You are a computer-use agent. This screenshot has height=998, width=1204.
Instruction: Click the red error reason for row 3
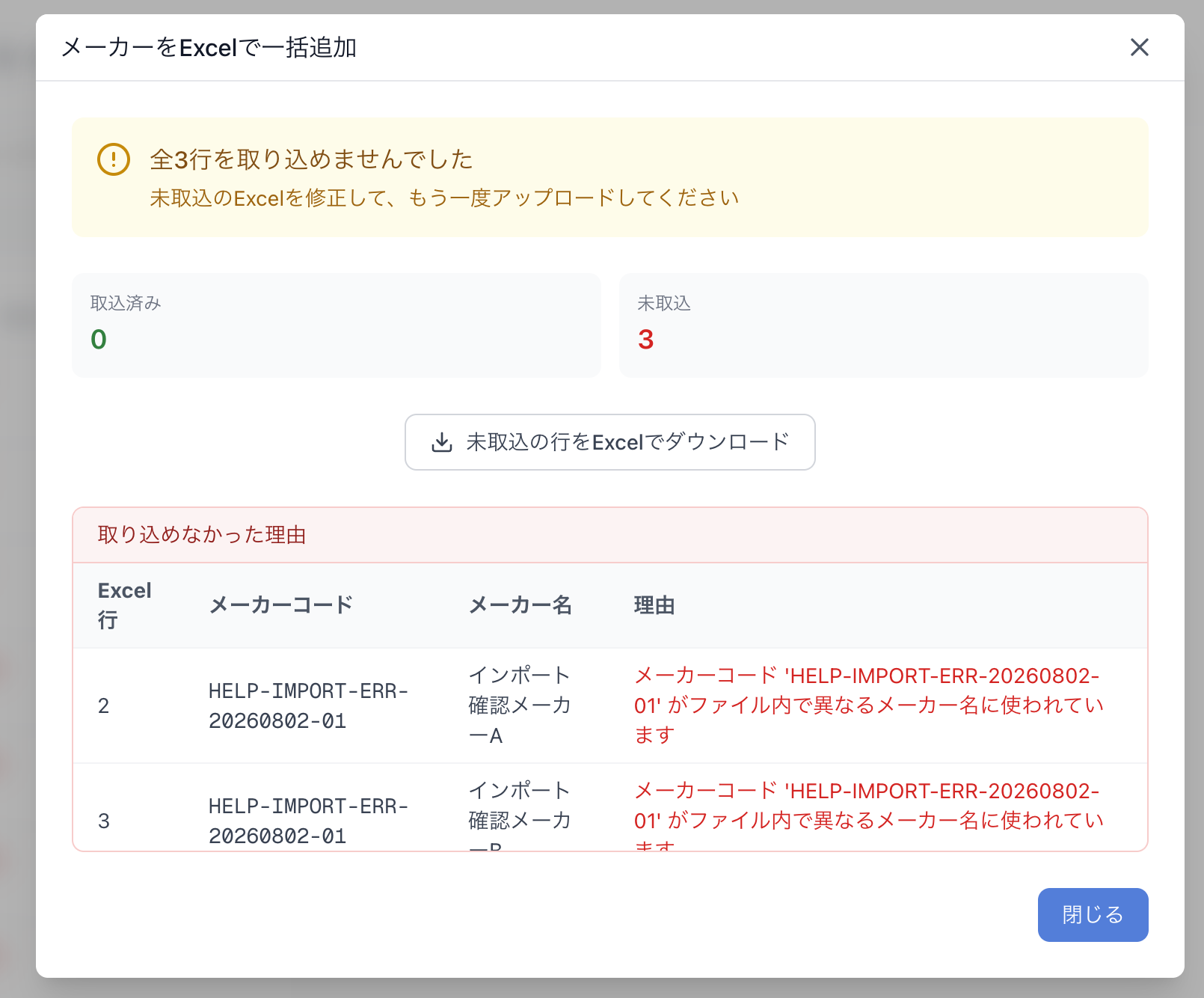click(x=869, y=815)
